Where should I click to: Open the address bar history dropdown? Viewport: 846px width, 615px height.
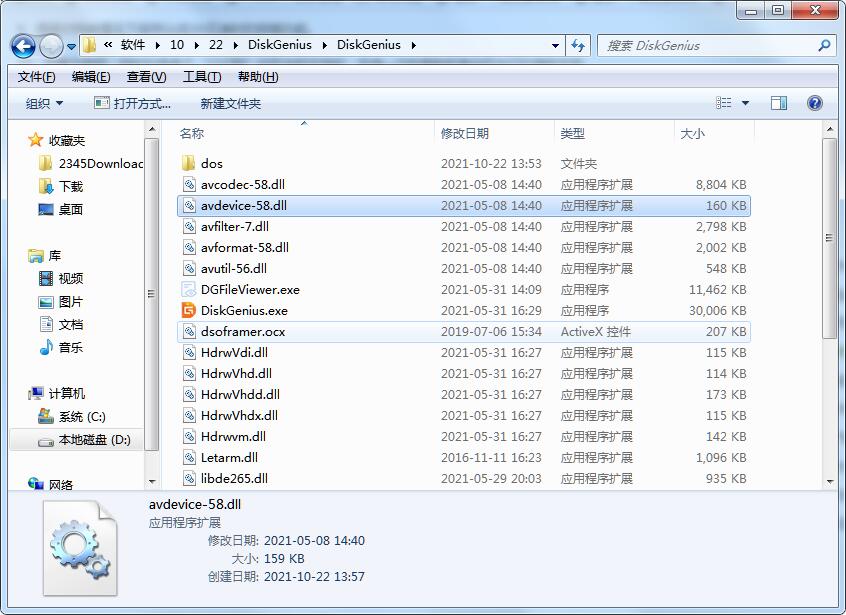coord(555,46)
